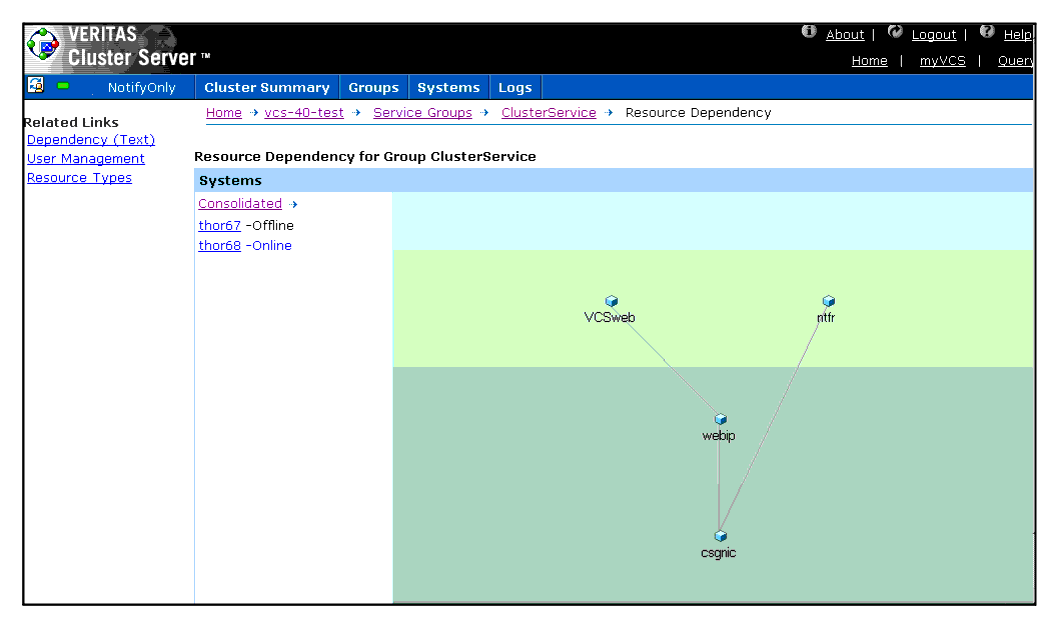
Task: Click the cluster status icon beside NotifyOnly
Action: 36,86
